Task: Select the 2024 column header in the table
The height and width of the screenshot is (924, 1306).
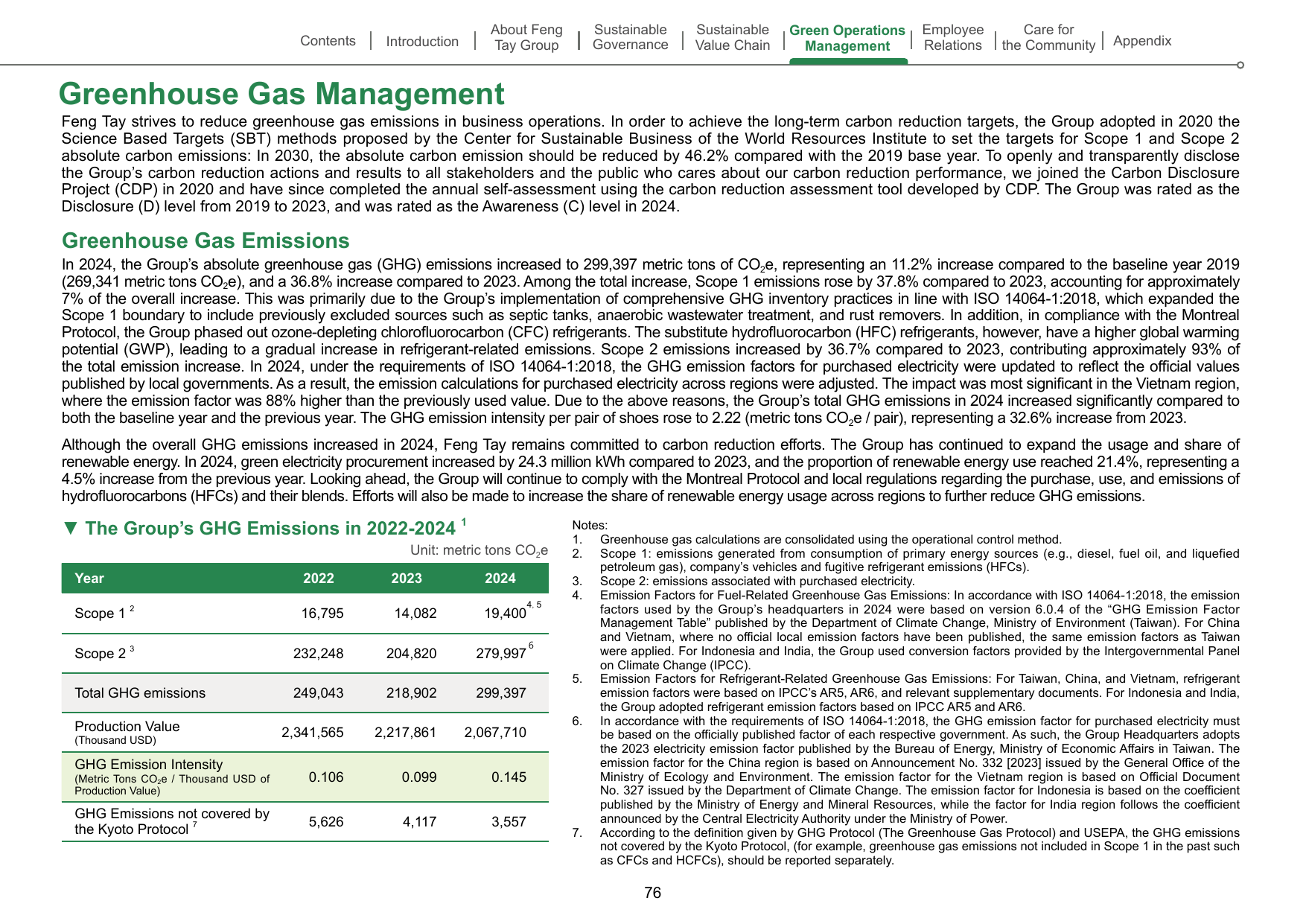Action: tap(500, 579)
